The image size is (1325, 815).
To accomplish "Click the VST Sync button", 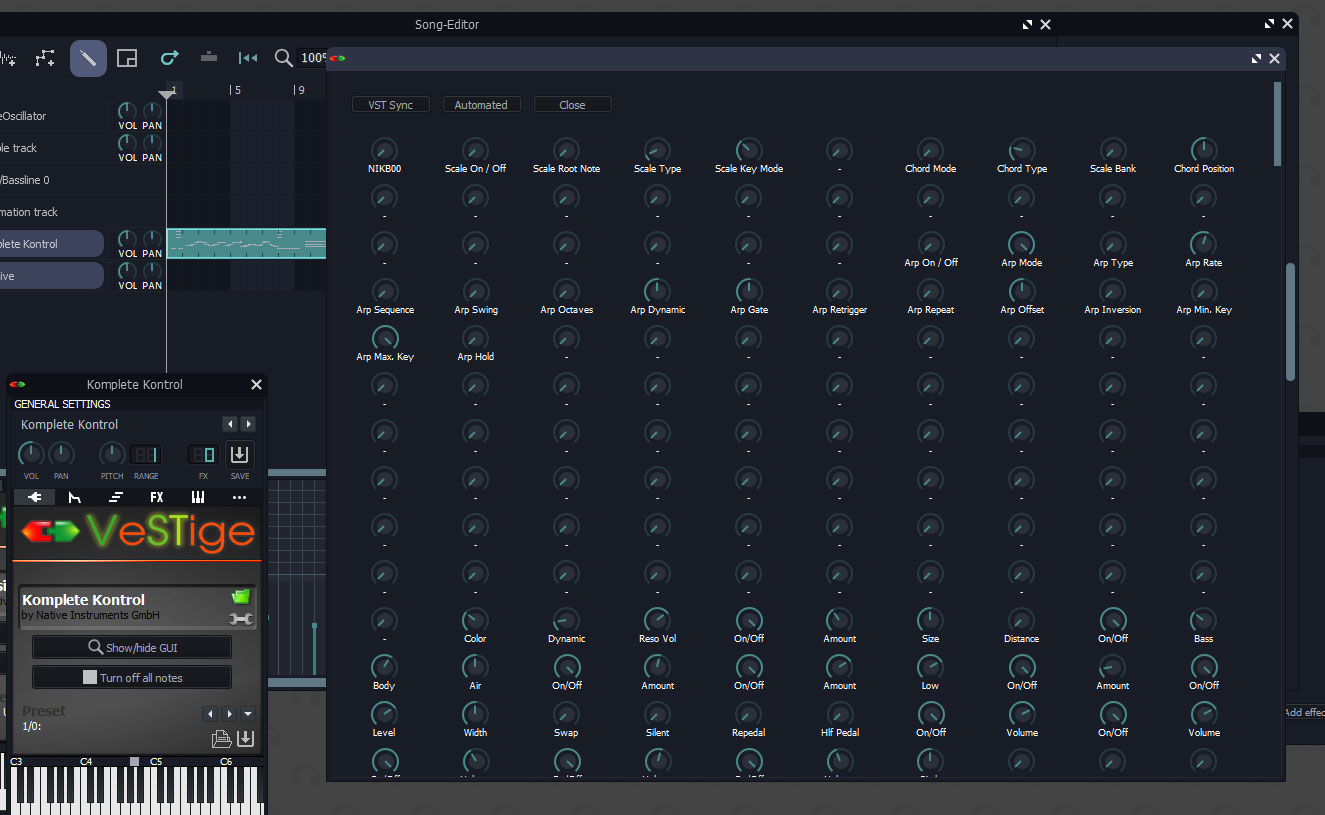I will (x=390, y=105).
